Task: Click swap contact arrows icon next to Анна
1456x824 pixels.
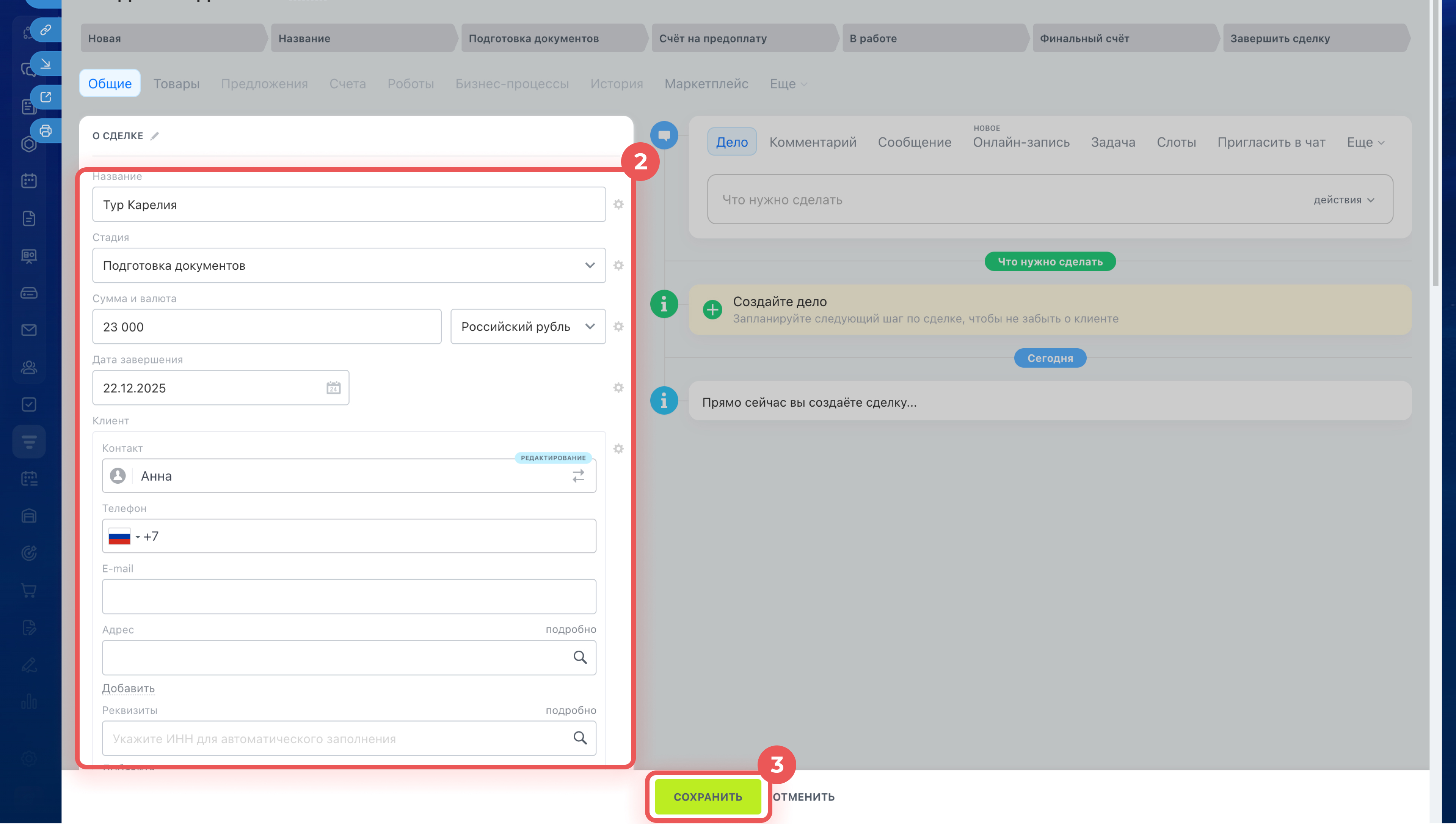Action: 578,476
